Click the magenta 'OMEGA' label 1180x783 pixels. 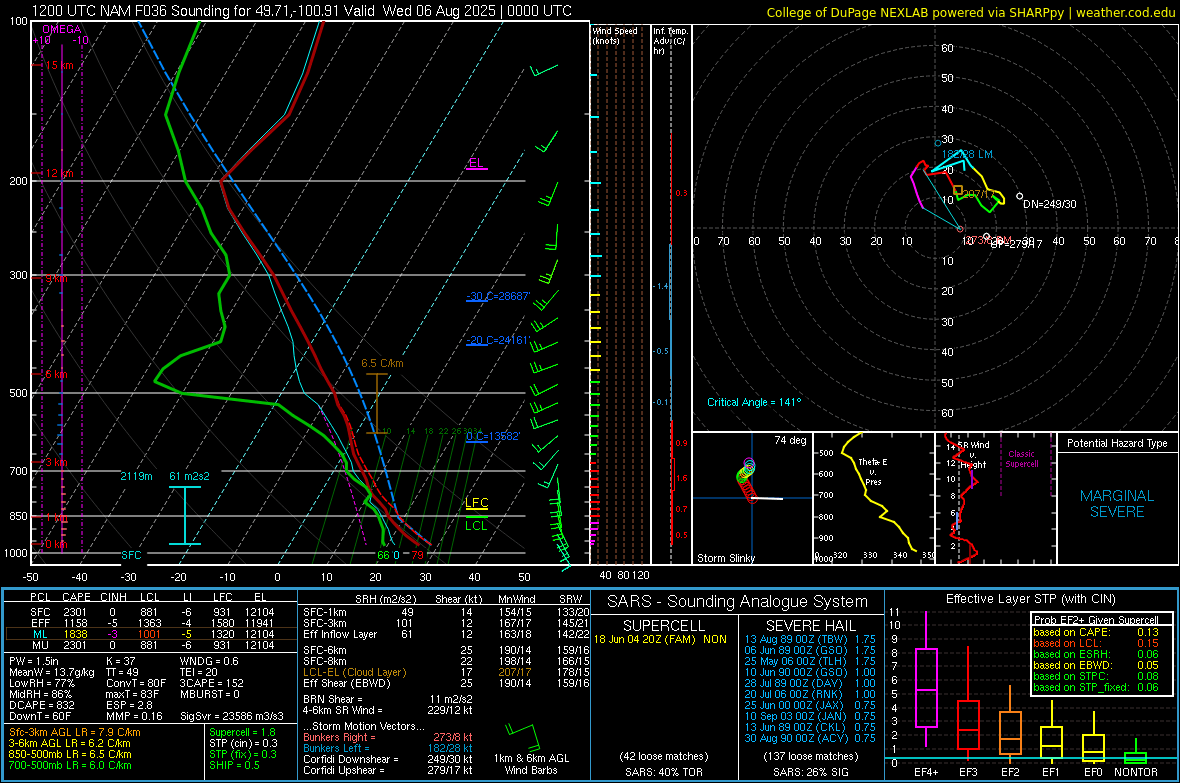[62, 29]
